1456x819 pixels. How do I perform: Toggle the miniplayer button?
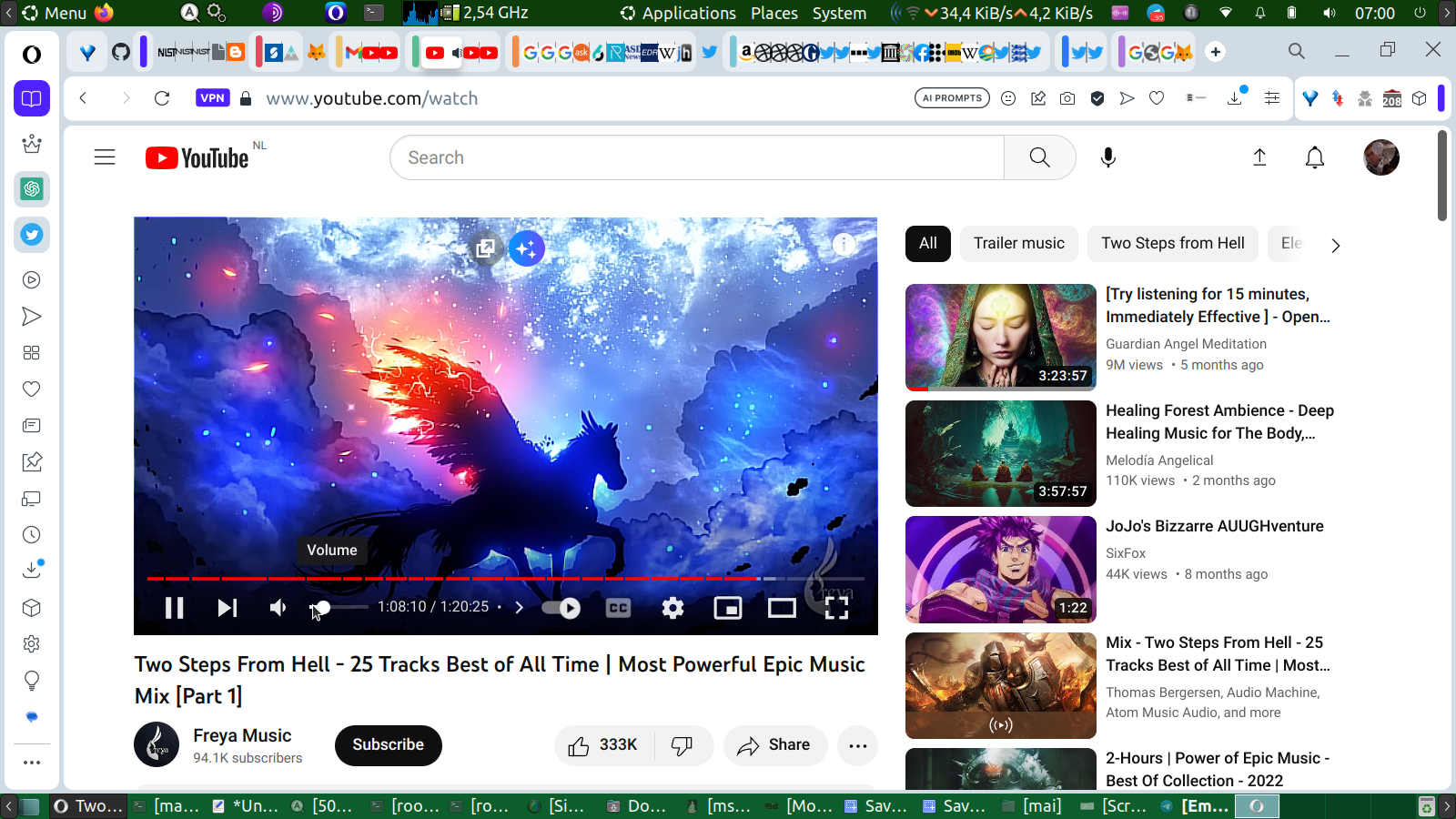point(728,608)
